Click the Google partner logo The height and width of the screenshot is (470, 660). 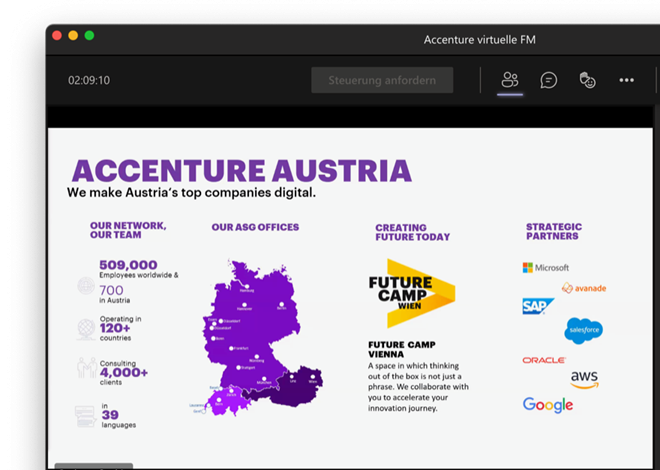tap(548, 405)
